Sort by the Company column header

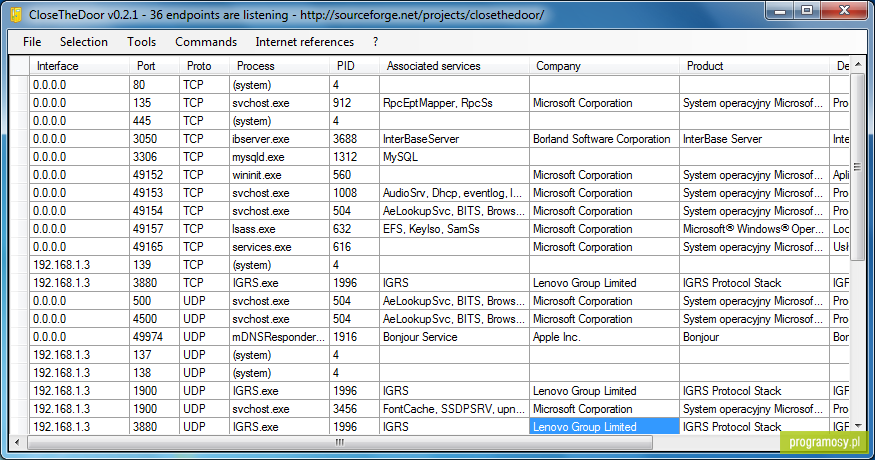point(604,66)
